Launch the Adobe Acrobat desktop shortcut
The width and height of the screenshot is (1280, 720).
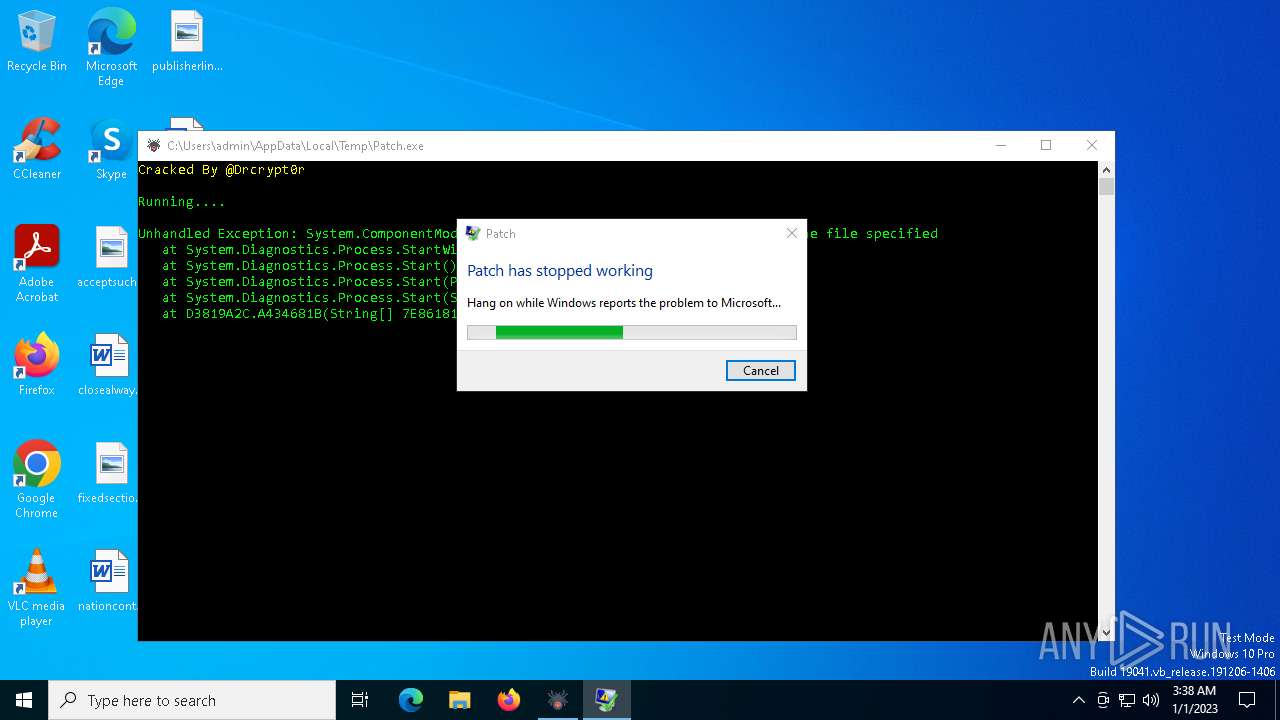37,263
